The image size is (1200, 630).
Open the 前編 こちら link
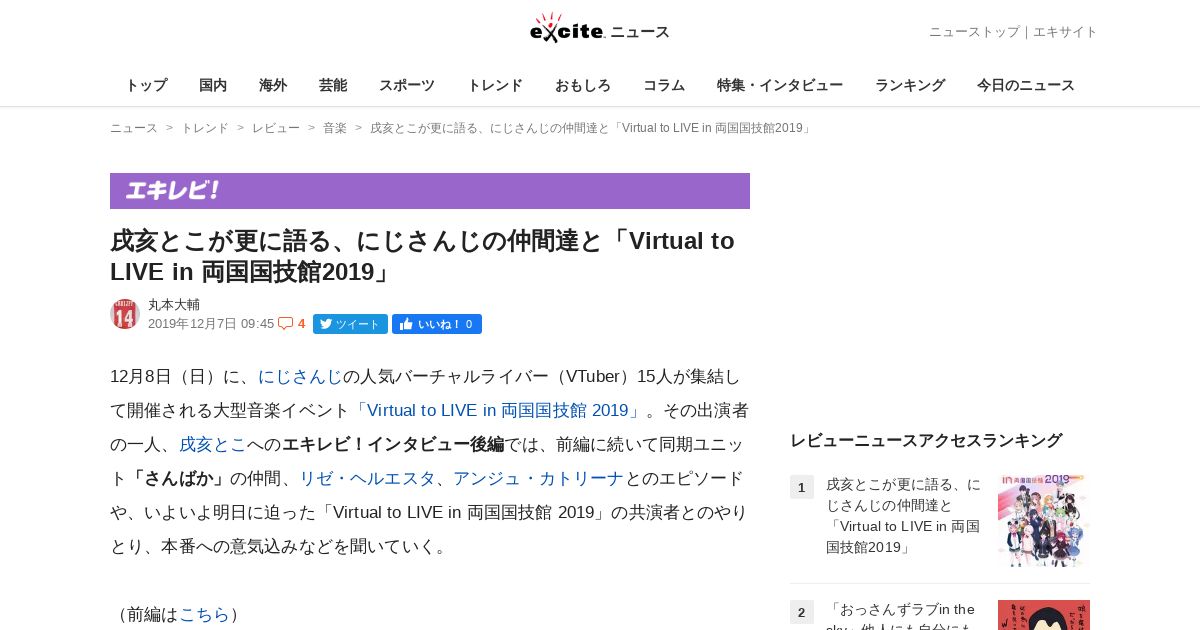[204, 615]
